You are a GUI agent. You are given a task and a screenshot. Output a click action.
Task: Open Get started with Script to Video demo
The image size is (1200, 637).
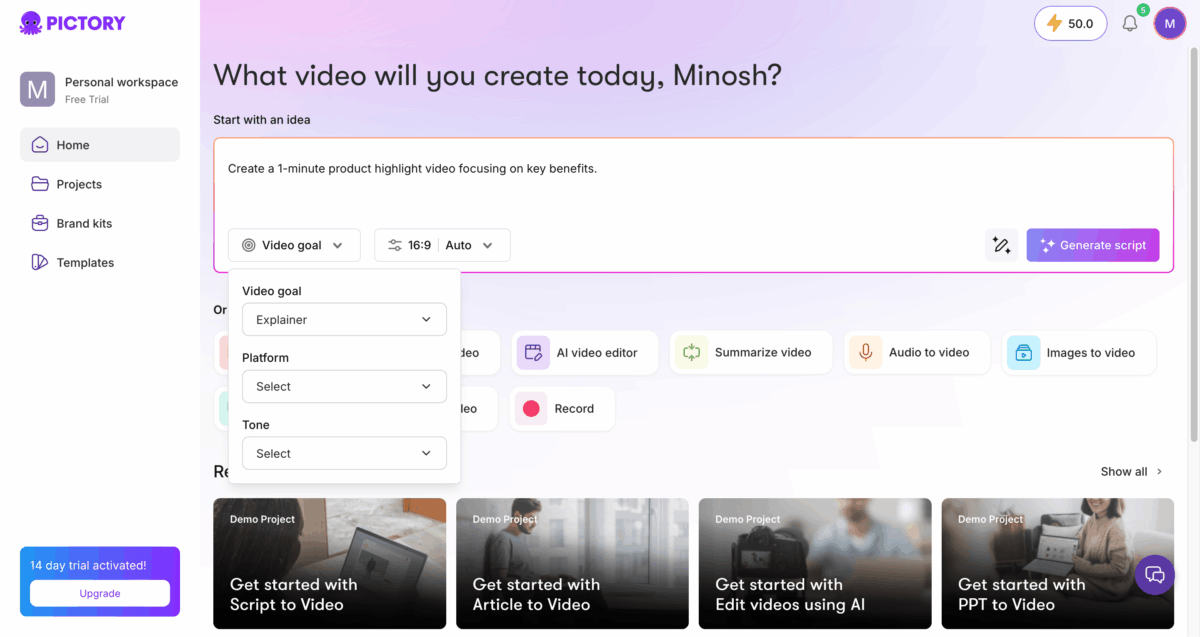point(330,563)
